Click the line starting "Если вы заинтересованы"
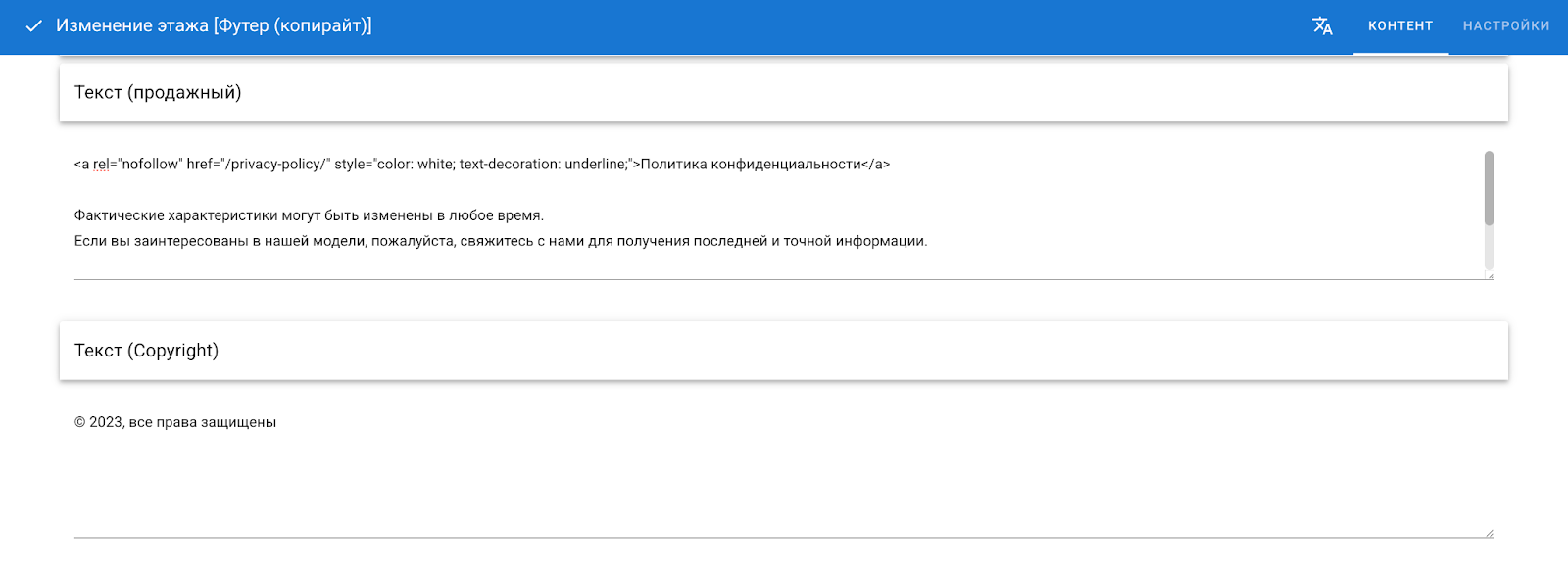This screenshot has width=1568, height=570. coord(500,241)
